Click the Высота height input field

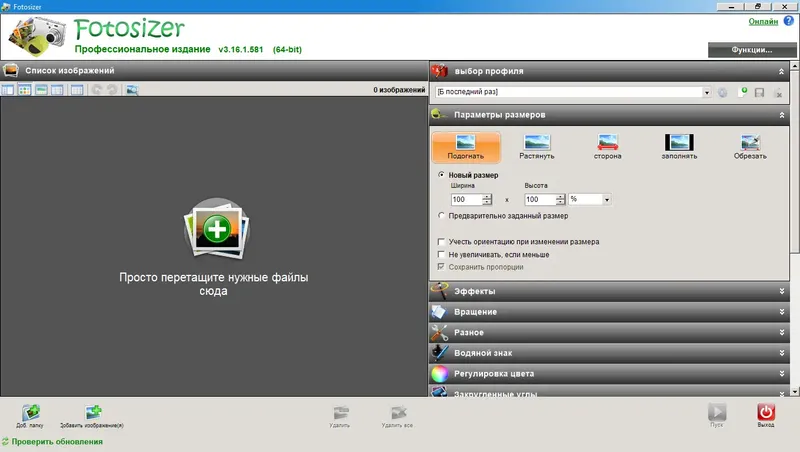(x=540, y=199)
